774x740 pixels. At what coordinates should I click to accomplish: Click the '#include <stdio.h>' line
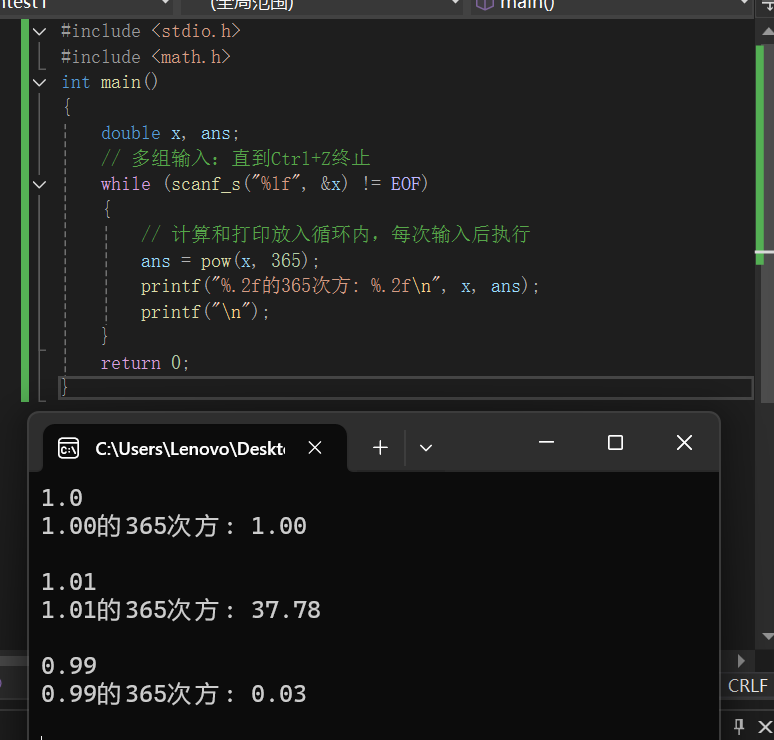[151, 32]
